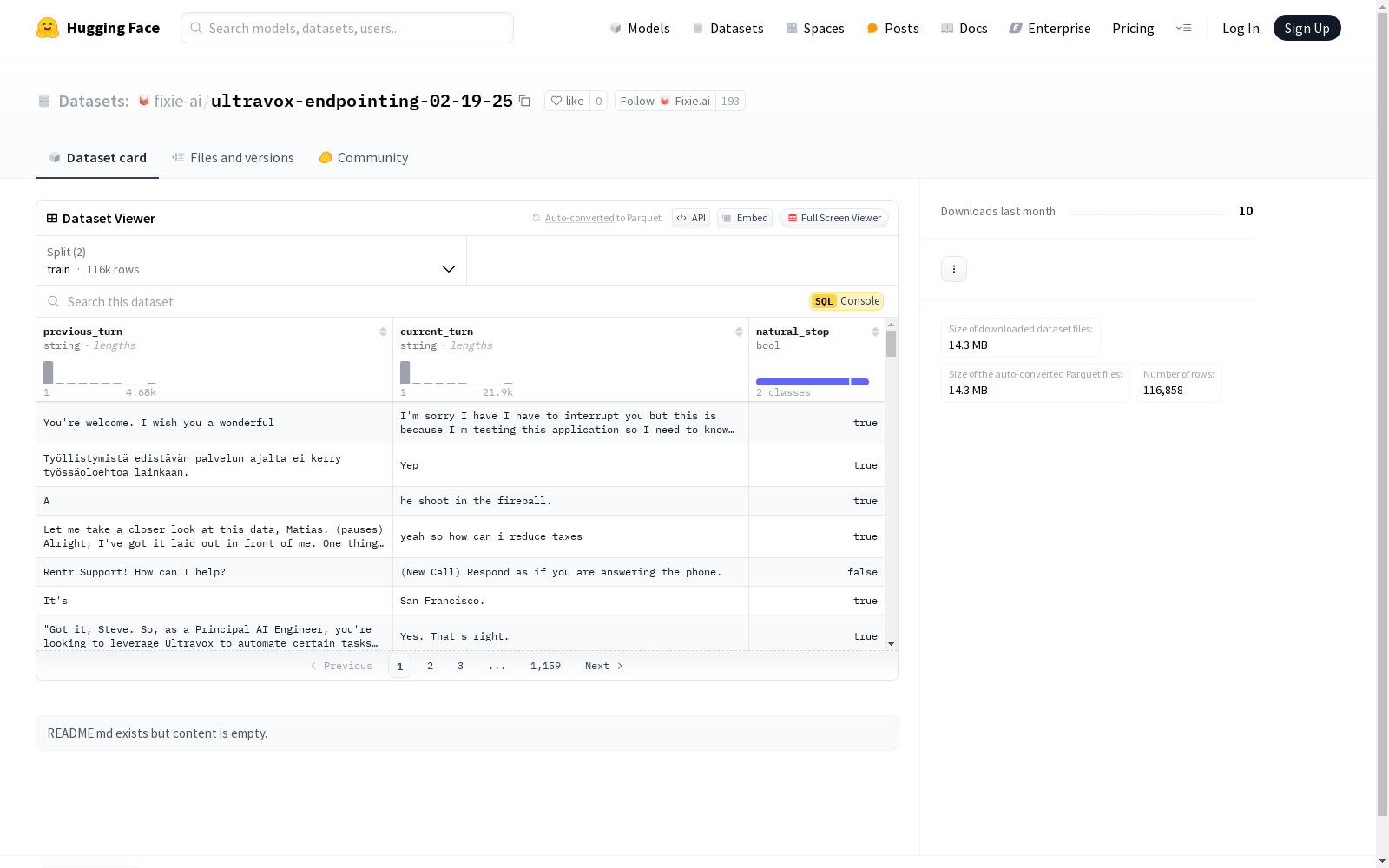Open the Pricing page
1389x868 pixels.
(1133, 28)
